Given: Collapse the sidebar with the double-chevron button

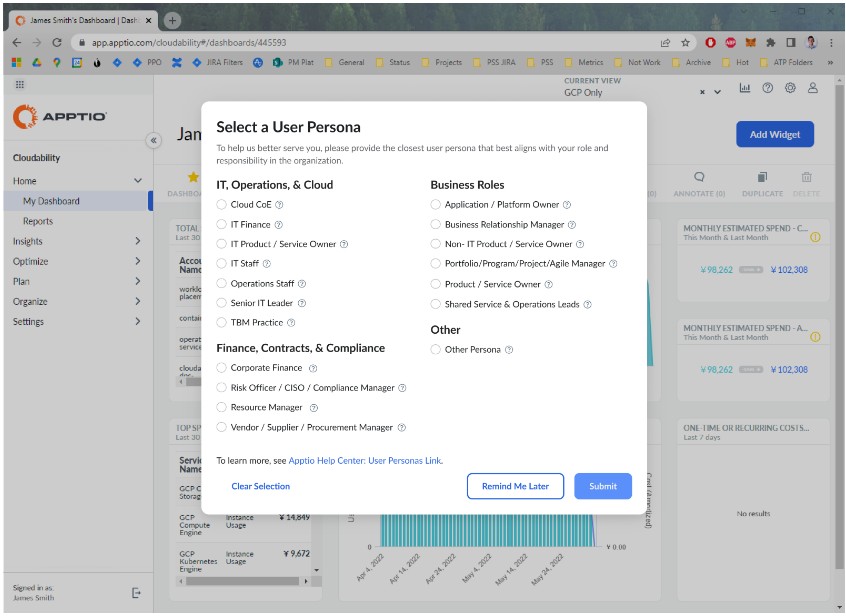Looking at the screenshot, I should (x=154, y=140).
